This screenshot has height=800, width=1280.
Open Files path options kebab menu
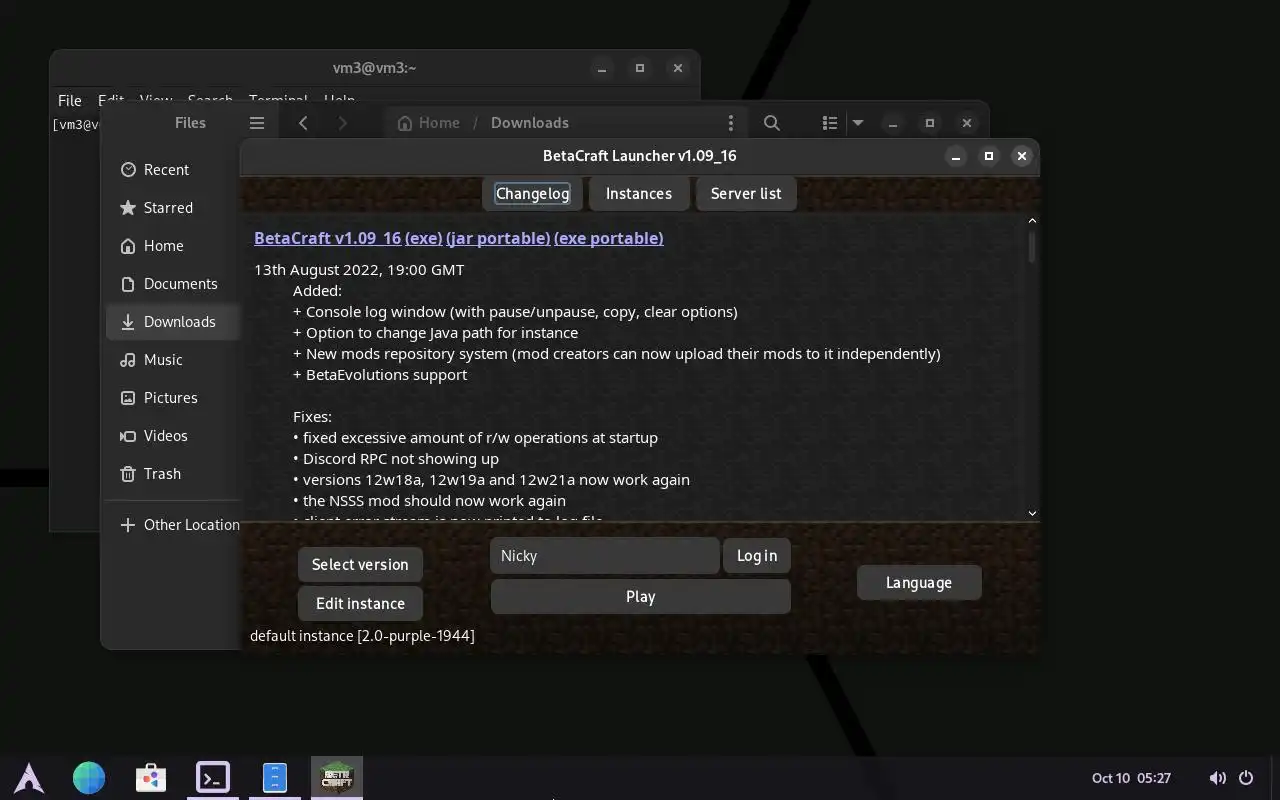coord(731,123)
